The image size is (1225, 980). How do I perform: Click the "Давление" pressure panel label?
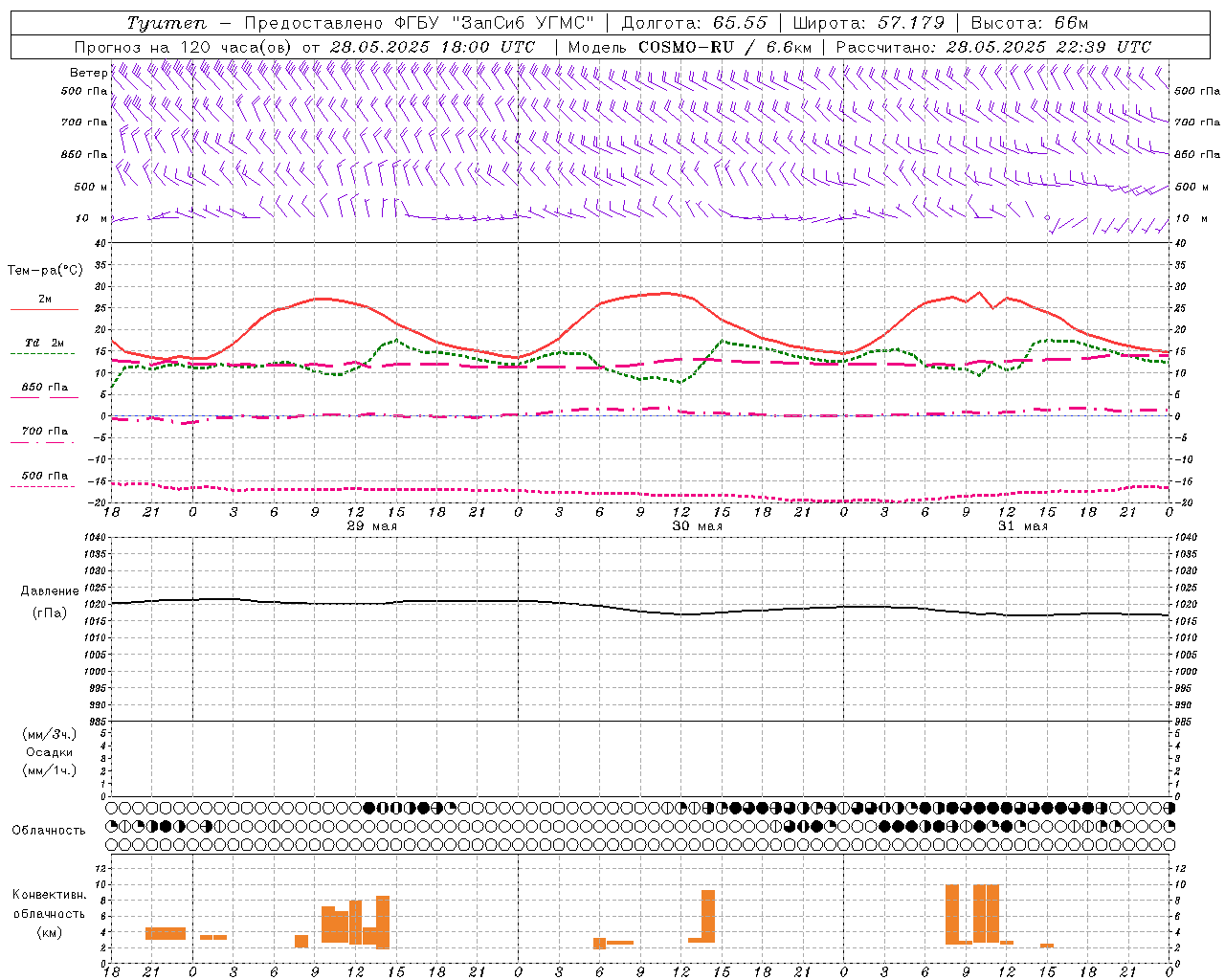point(49,591)
